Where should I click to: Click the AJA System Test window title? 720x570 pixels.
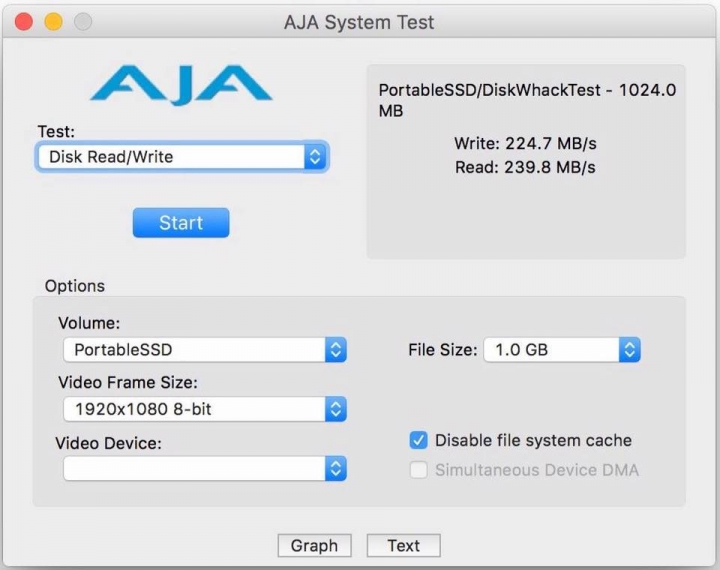(x=359, y=22)
